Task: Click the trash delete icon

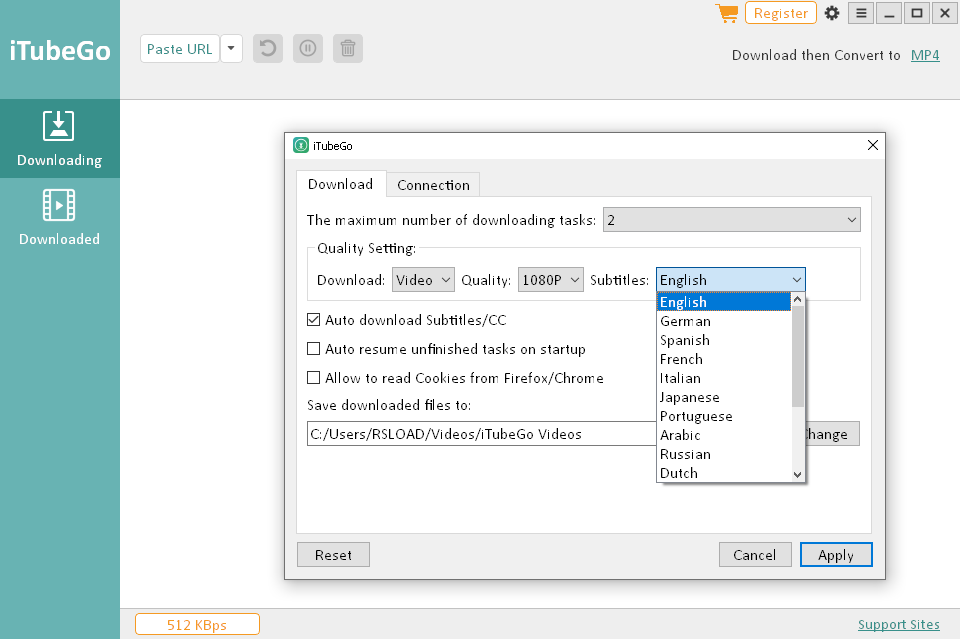Action: point(348,48)
